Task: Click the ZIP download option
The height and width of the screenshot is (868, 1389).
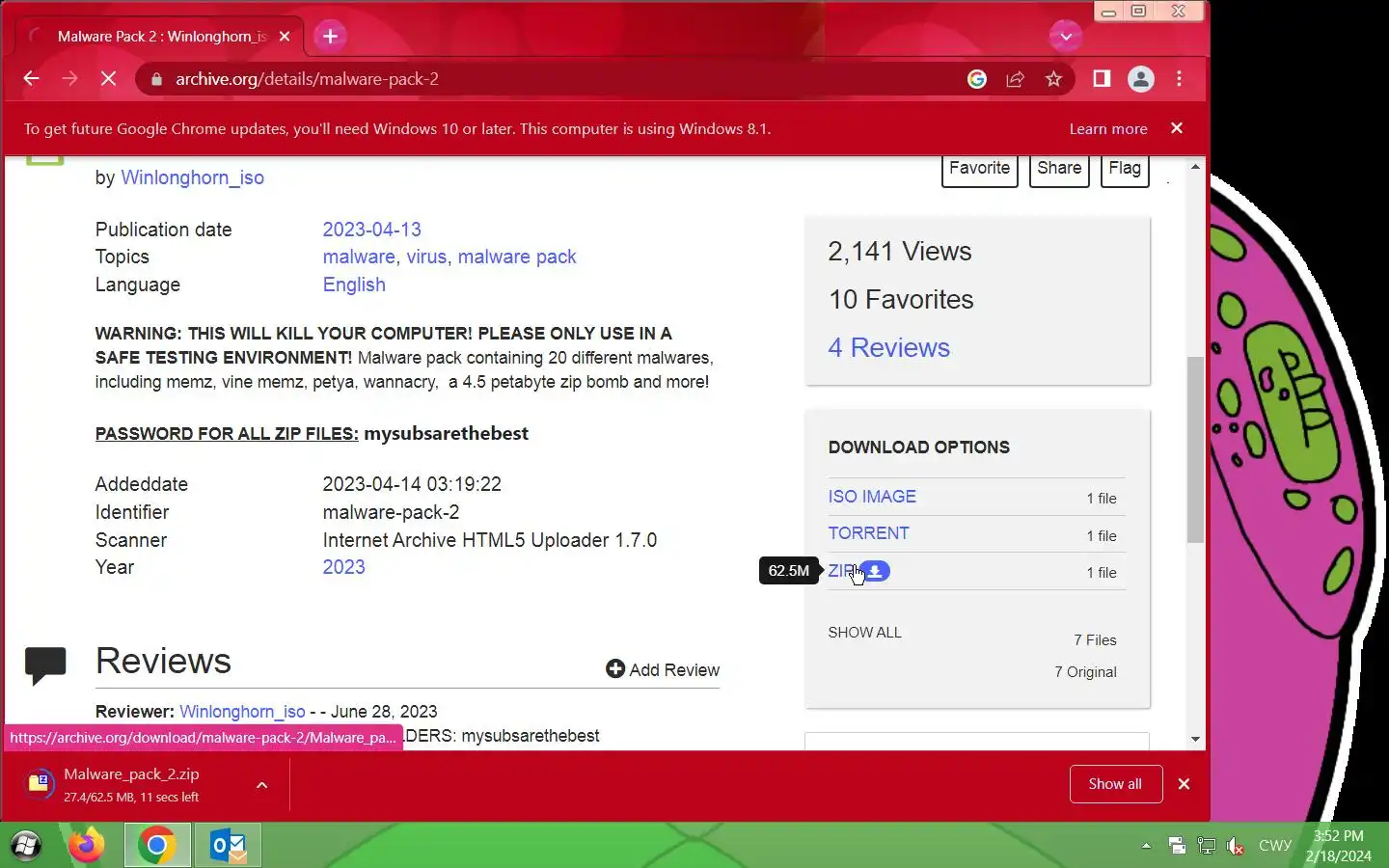Action: (x=841, y=571)
